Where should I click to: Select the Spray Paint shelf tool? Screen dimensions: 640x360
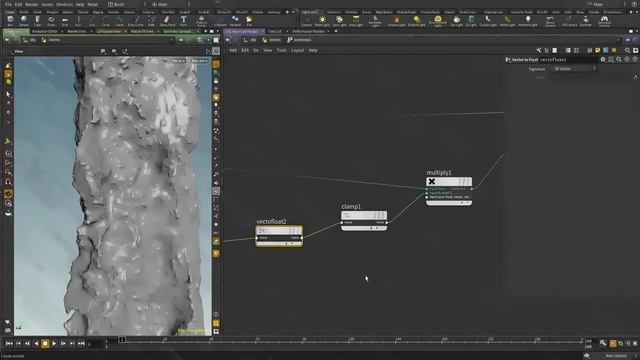coord(167,20)
